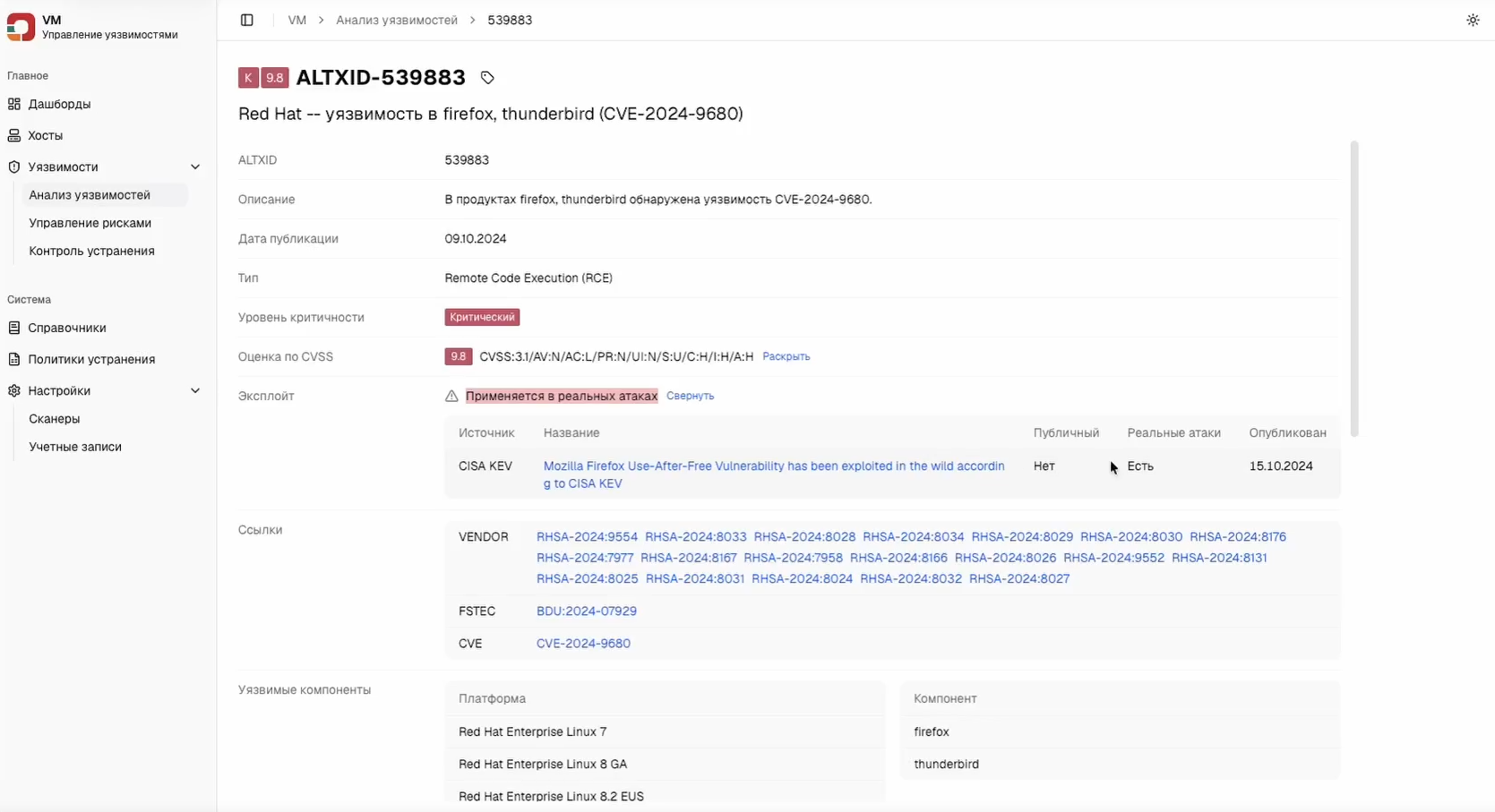Open BDU:2024-07929 FSTEC reference
The width and height of the screenshot is (1495, 812).
coord(586,611)
